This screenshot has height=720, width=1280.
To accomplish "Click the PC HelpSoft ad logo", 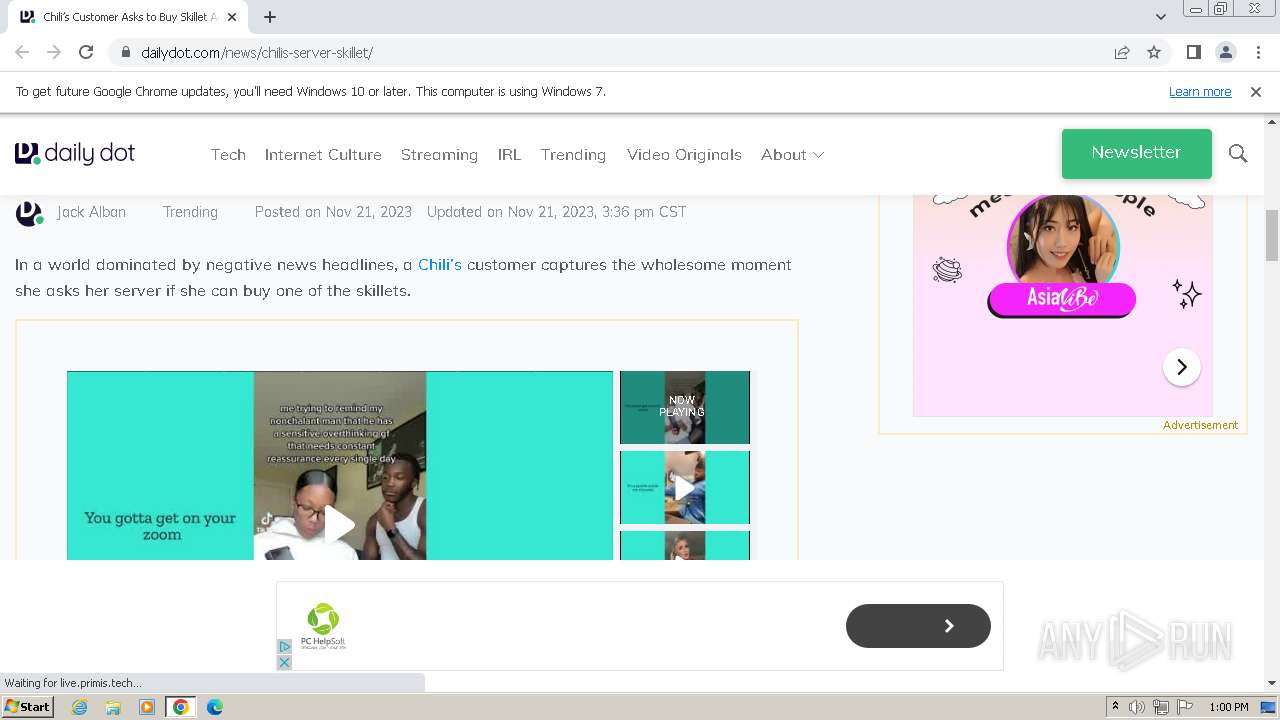I will (323, 626).
